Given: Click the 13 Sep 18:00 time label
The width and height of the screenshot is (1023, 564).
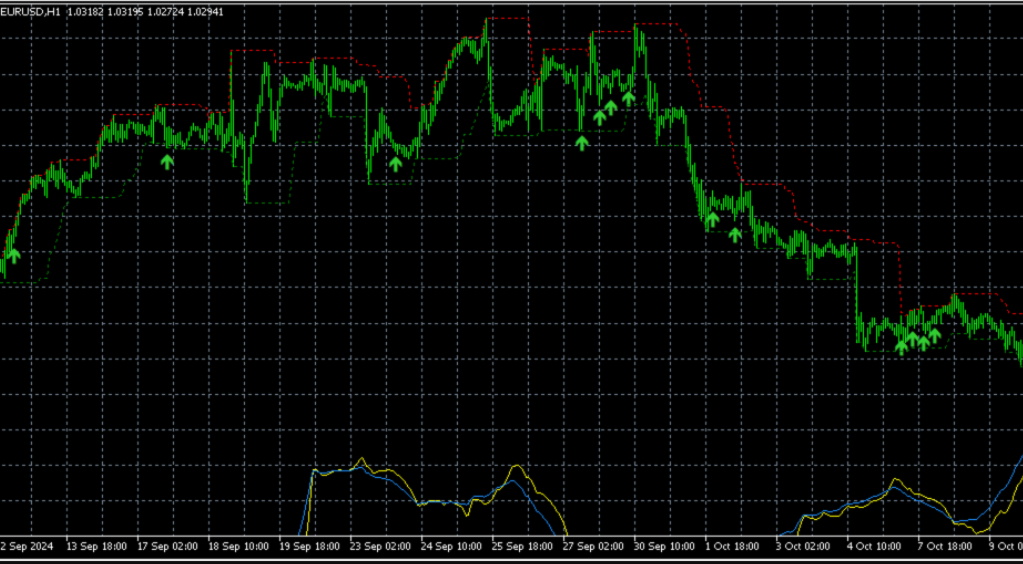Looking at the screenshot, I should pos(96,546).
